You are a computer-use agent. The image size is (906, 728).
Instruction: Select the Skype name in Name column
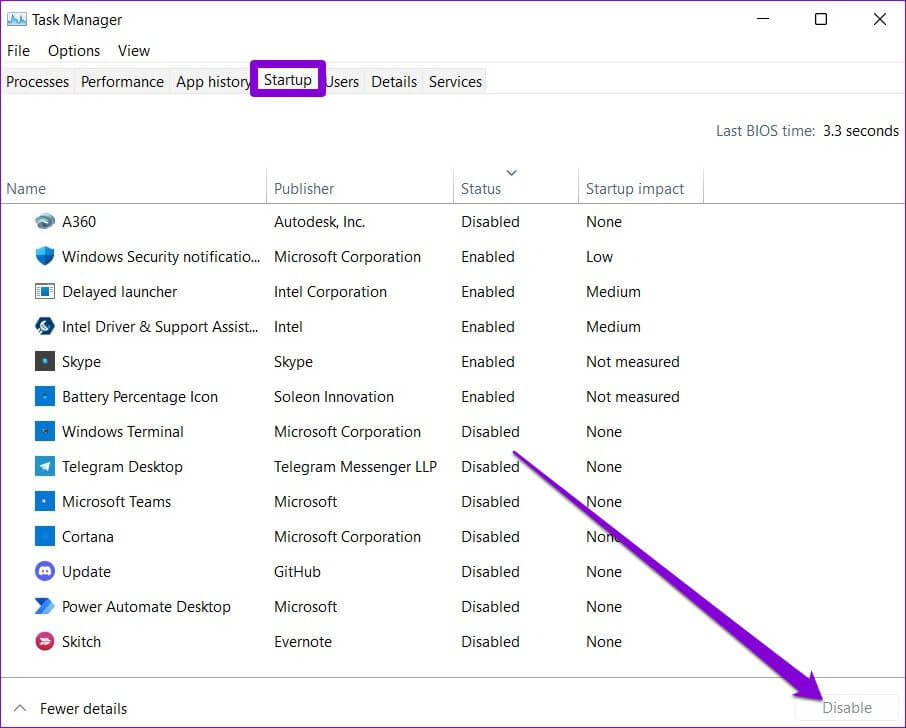[x=81, y=362]
